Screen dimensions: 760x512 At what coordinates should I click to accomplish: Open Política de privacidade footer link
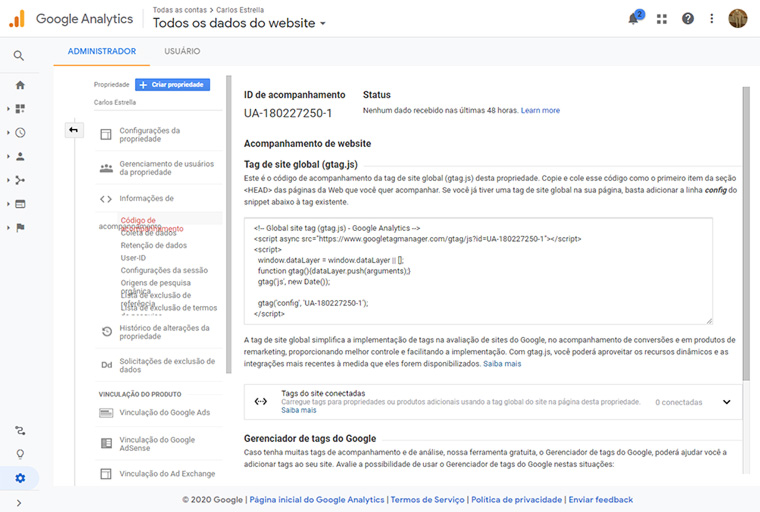517,499
